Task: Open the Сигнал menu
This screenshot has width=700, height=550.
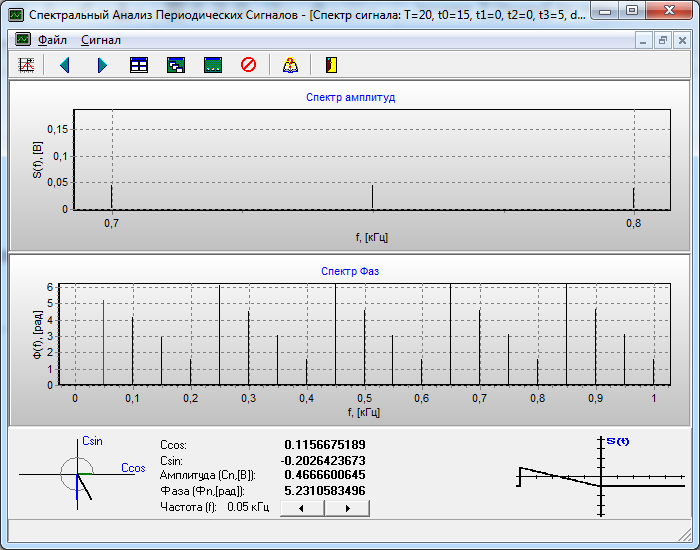Action: [x=100, y=40]
